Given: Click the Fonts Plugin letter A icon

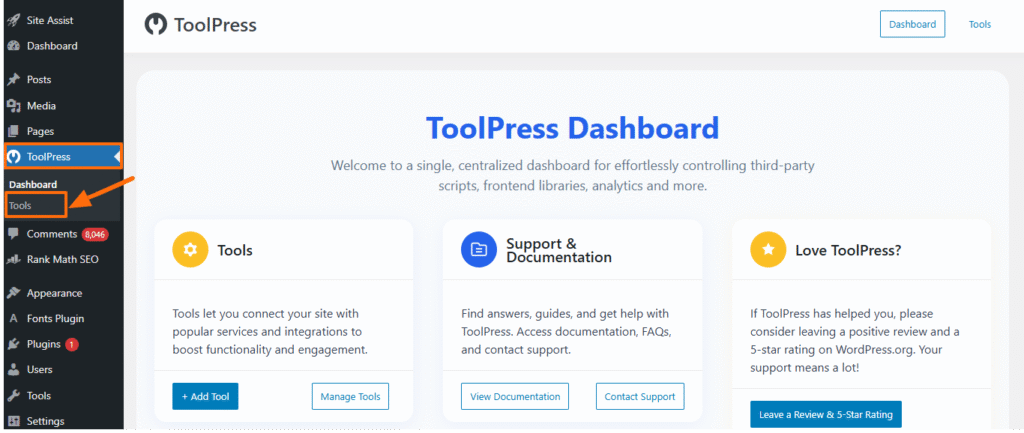Looking at the screenshot, I should 13,319.
